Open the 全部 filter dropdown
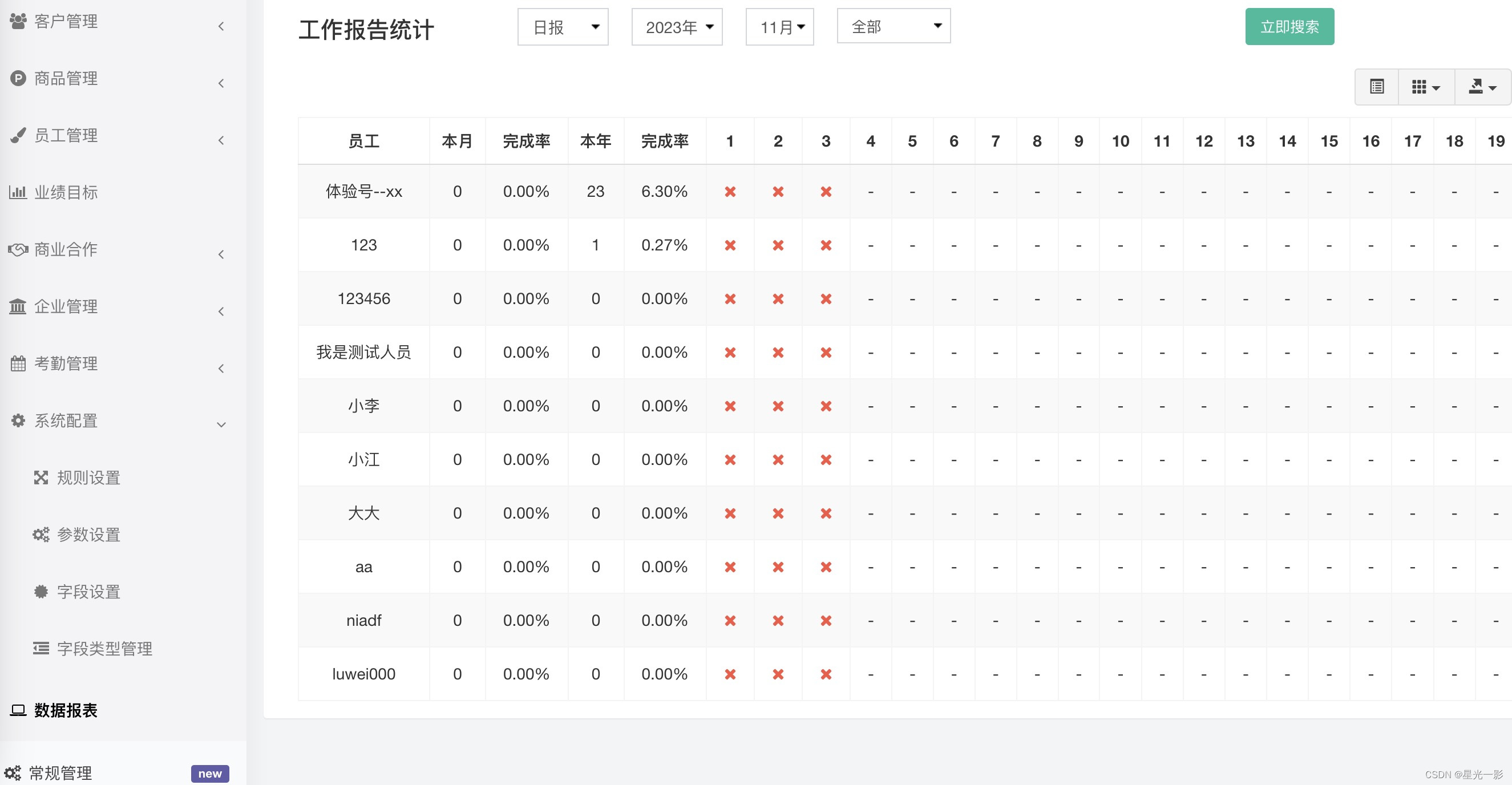 click(894, 26)
